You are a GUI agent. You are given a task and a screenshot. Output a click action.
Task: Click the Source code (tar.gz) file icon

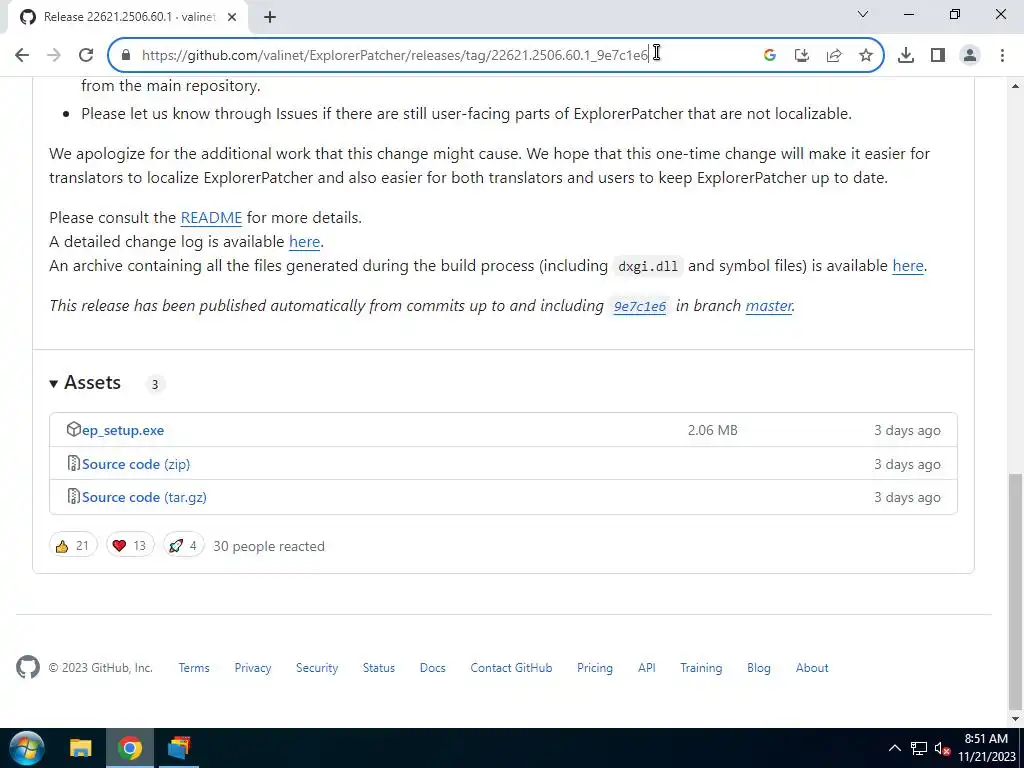[x=74, y=497]
